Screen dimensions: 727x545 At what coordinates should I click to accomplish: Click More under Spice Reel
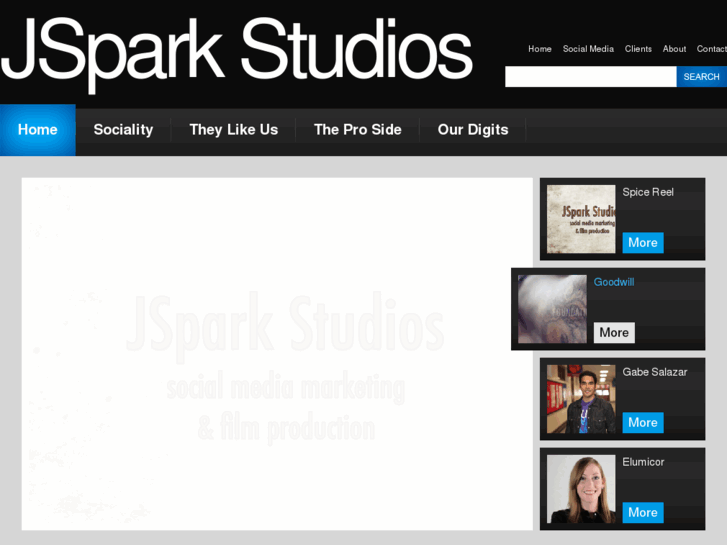click(643, 243)
